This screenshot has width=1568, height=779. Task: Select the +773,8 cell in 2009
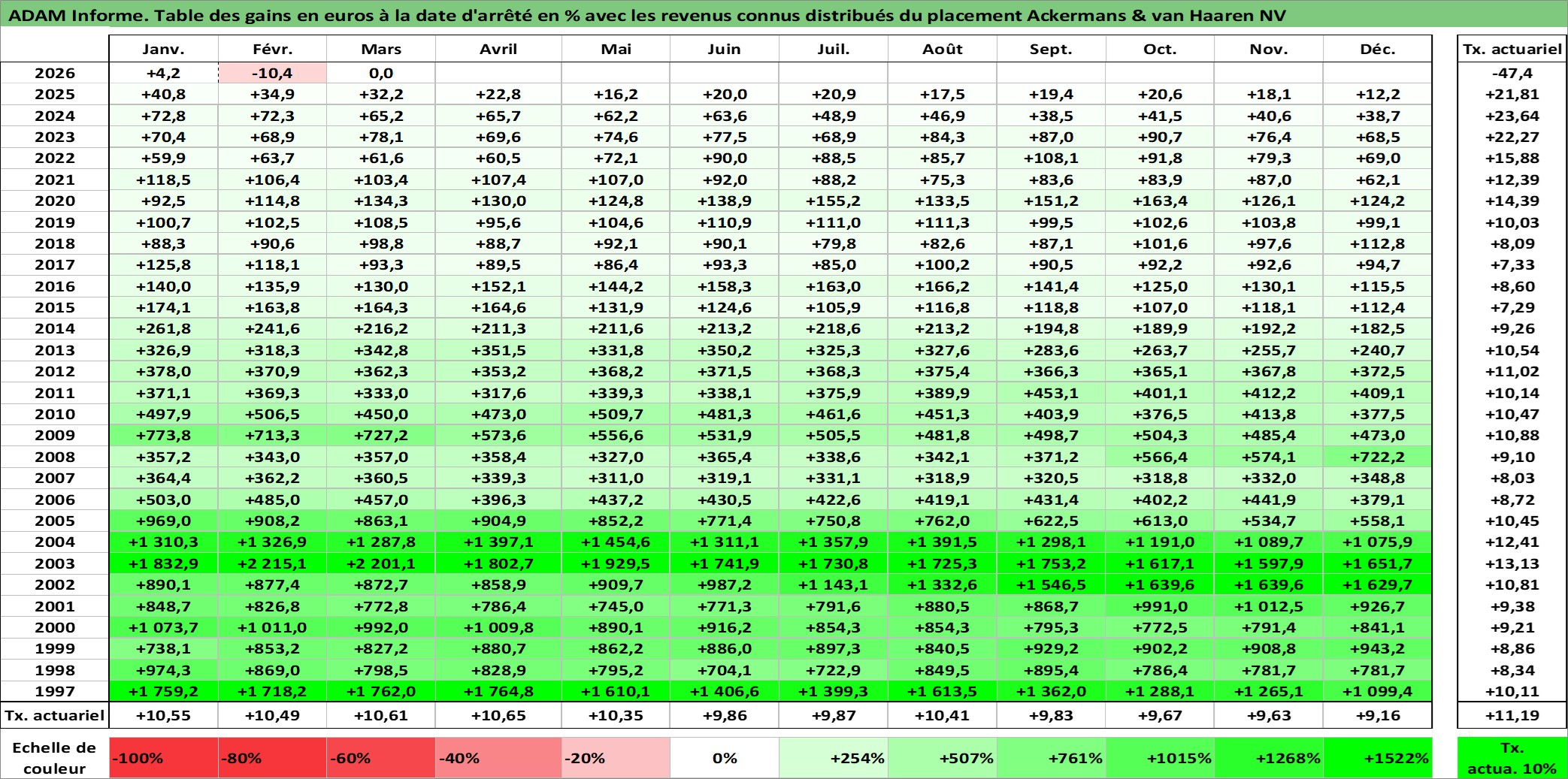[164, 435]
